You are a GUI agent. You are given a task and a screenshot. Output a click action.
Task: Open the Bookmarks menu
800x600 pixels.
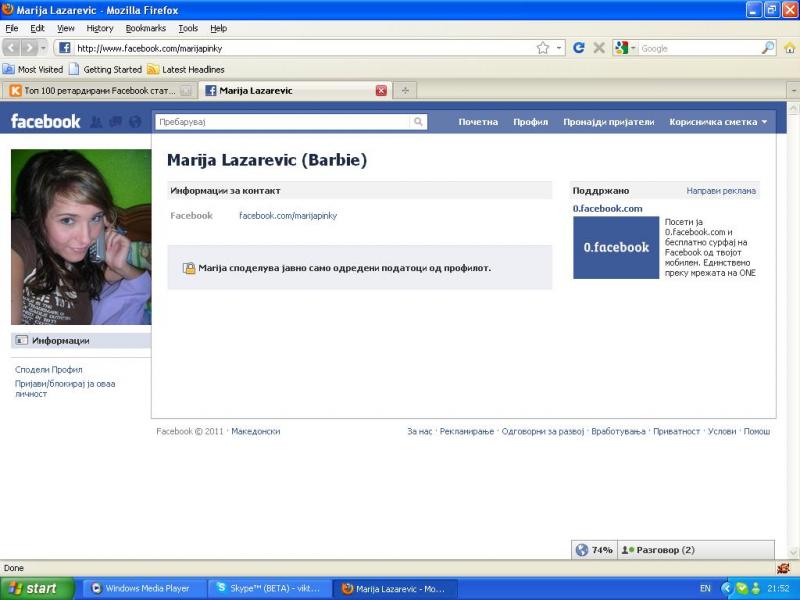(x=146, y=28)
